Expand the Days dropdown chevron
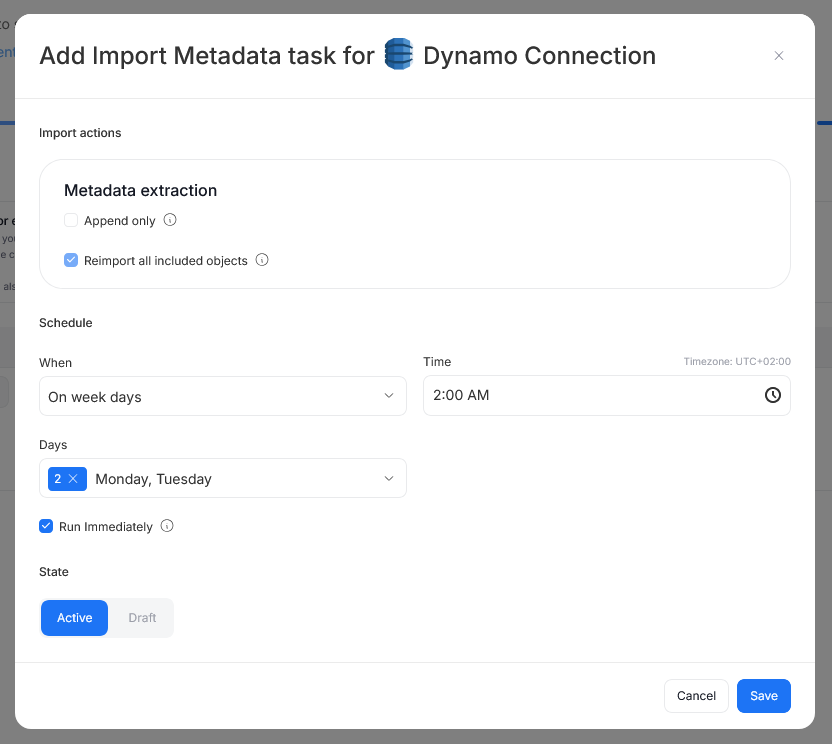 coord(389,478)
